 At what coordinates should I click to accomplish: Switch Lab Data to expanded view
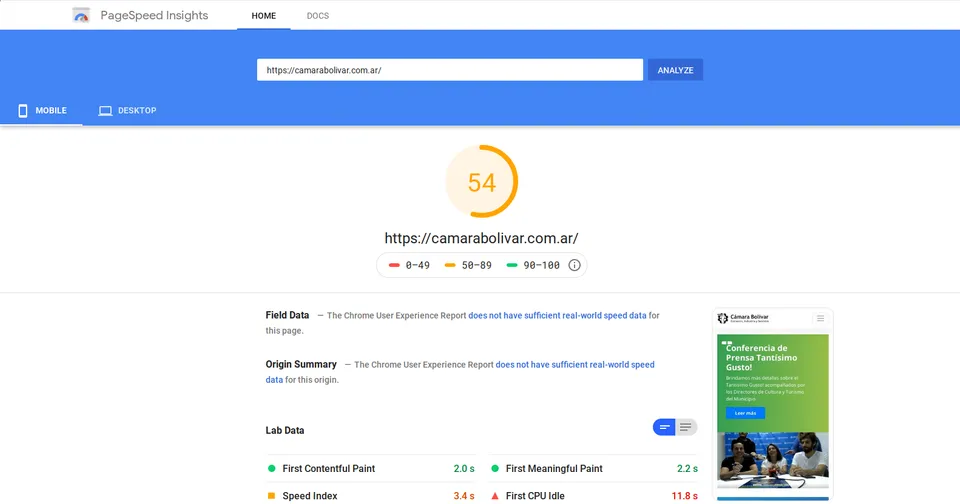pyautogui.click(x=686, y=427)
